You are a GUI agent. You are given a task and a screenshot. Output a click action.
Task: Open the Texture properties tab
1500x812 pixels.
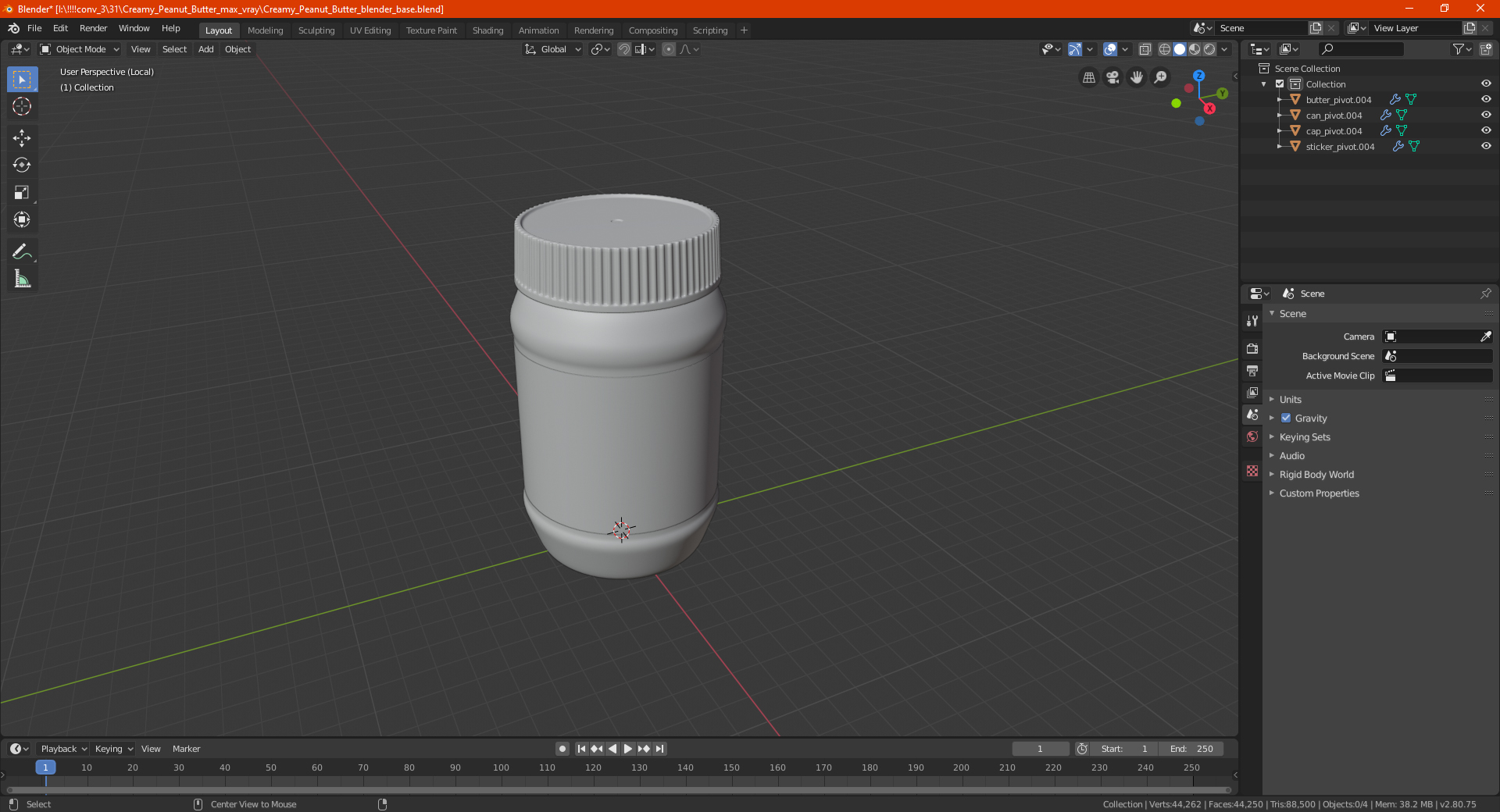tap(1252, 471)
